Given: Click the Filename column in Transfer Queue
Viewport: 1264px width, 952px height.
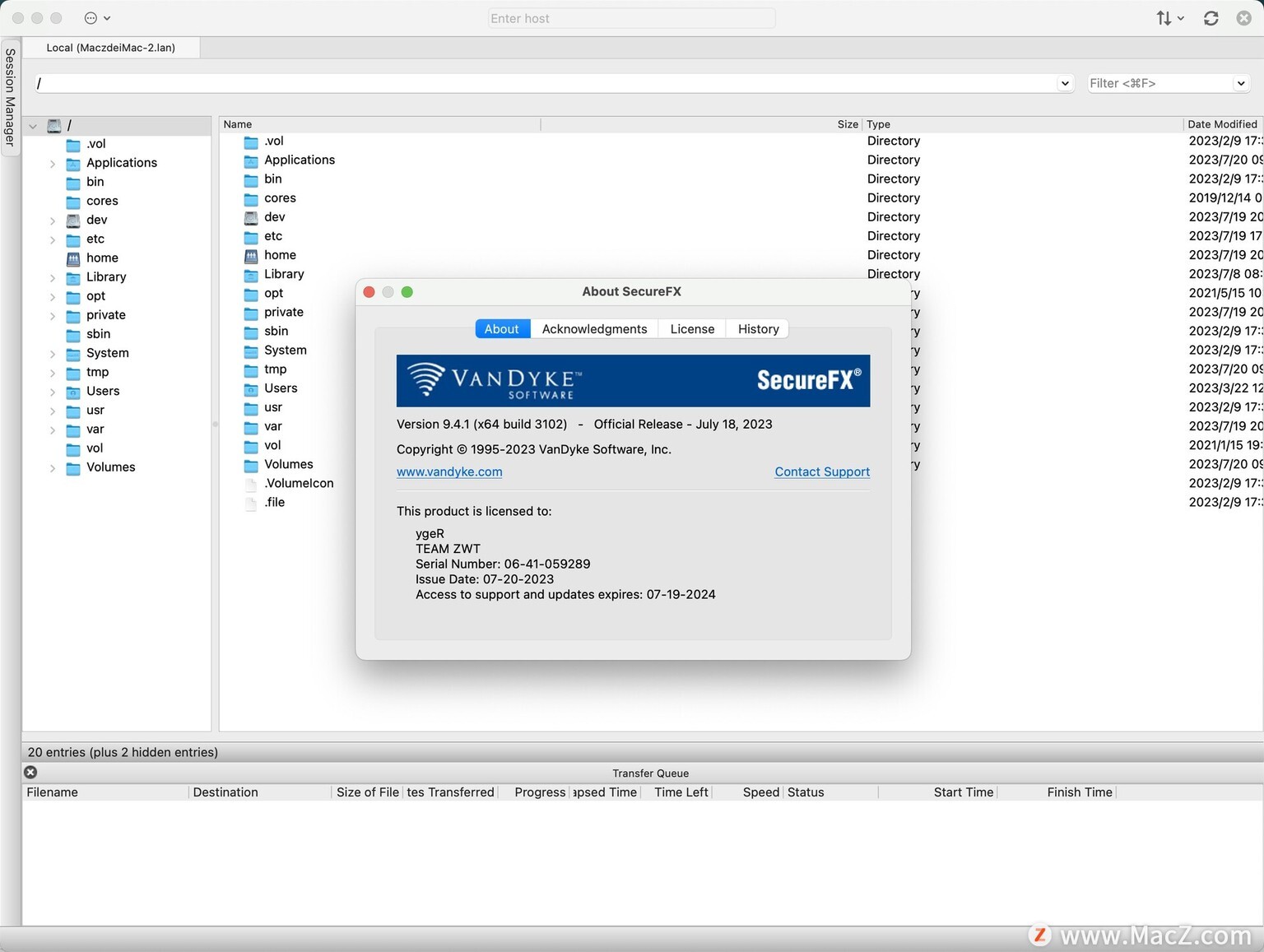Looking at the screenshot, I should click(105, 792).
